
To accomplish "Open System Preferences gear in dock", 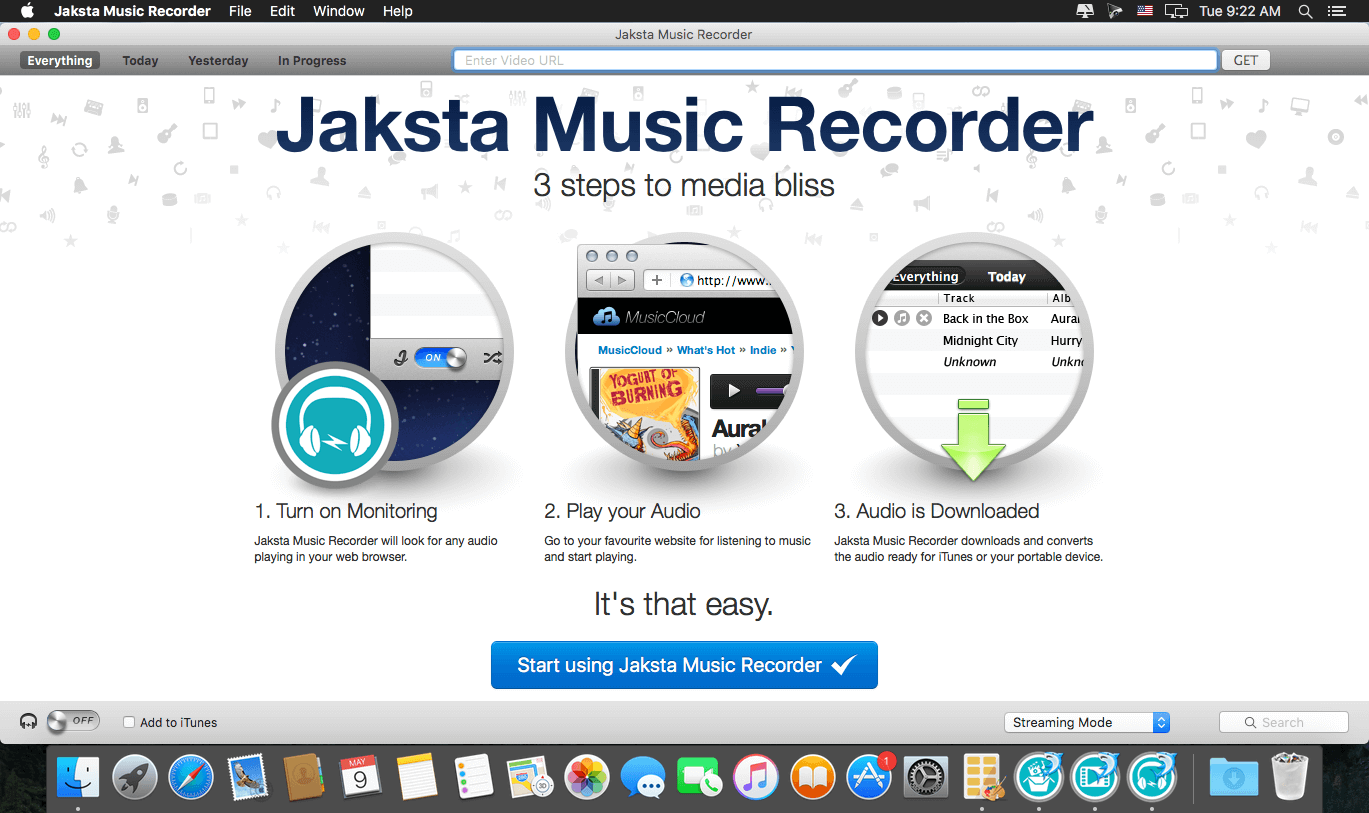I will point(926,776).
